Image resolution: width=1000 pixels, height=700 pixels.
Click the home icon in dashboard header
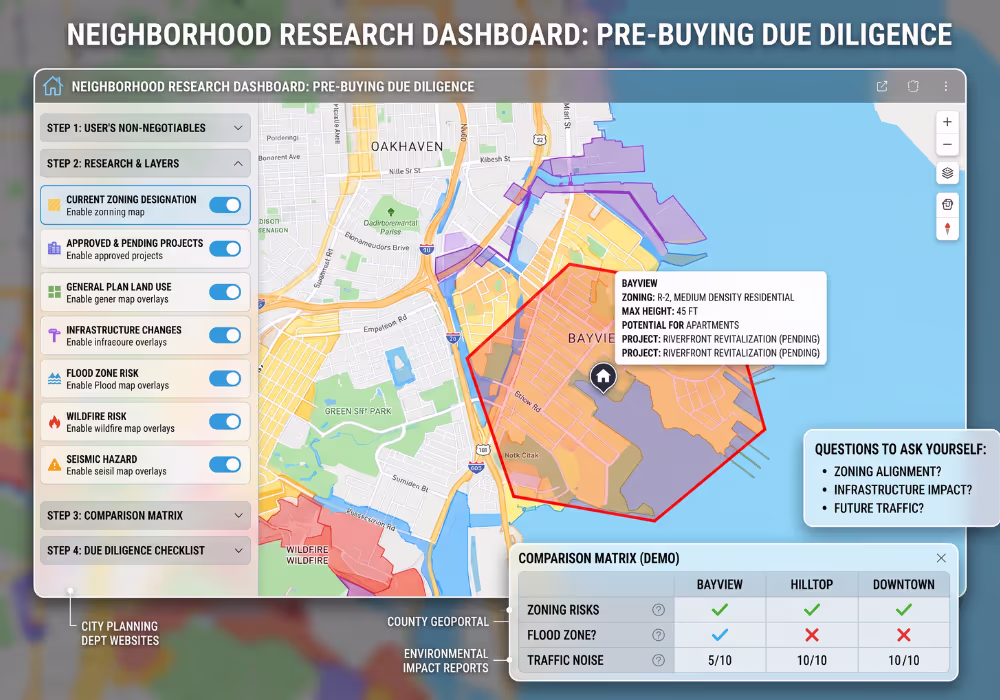pos(53,86)
